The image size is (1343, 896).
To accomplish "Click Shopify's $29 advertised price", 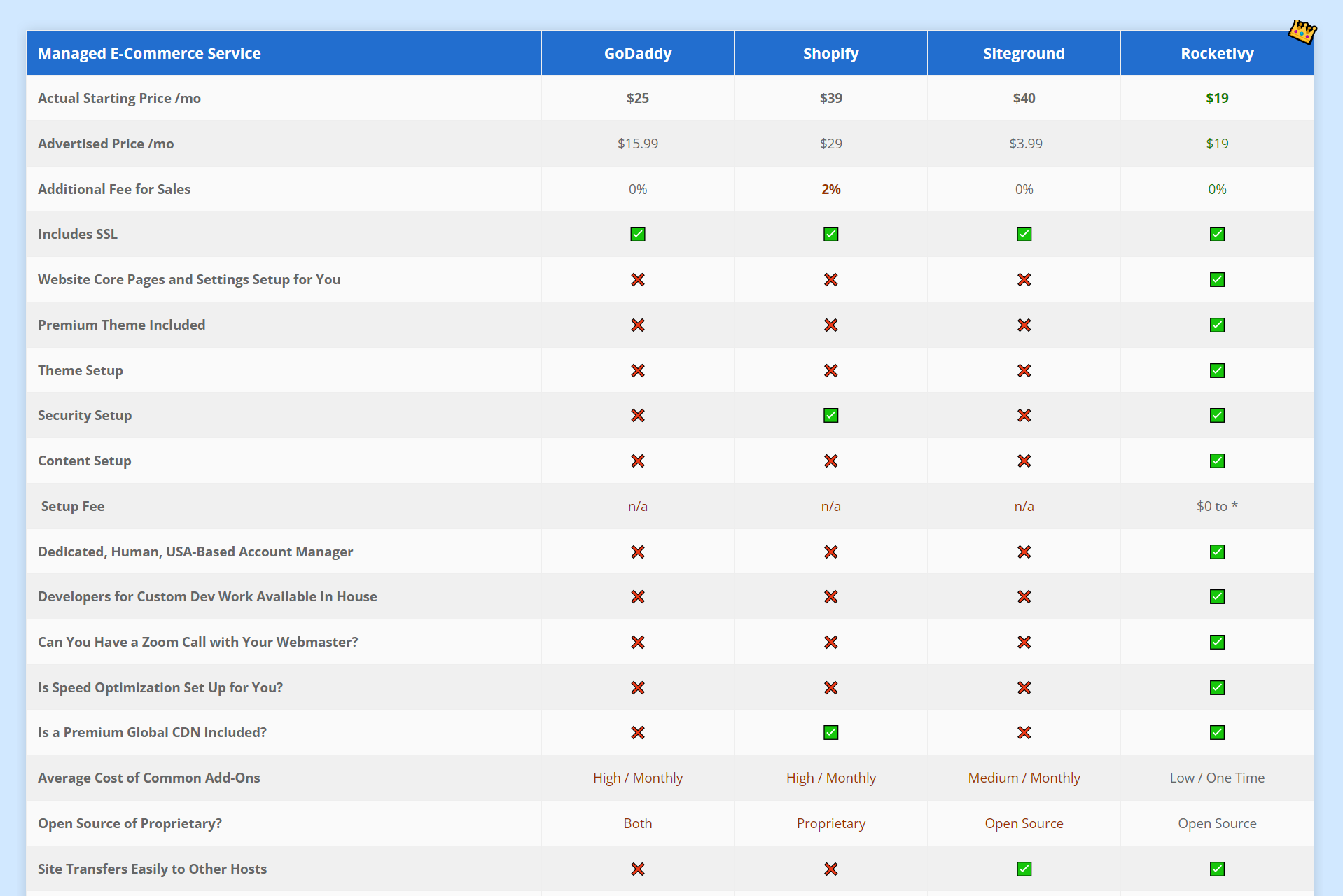I will [x=831, y=143].
